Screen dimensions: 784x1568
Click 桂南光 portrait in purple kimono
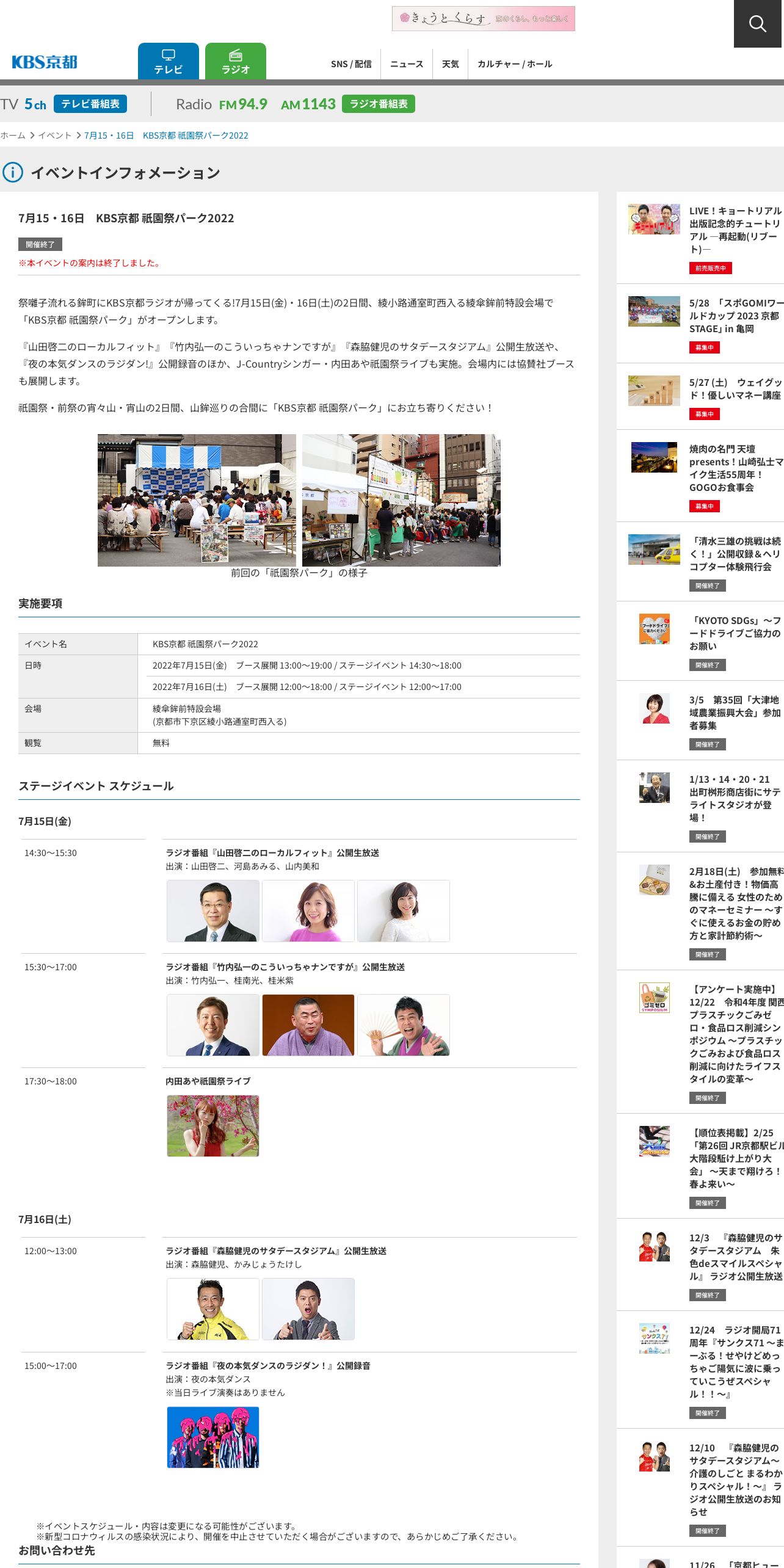[x=308, y=1025]
